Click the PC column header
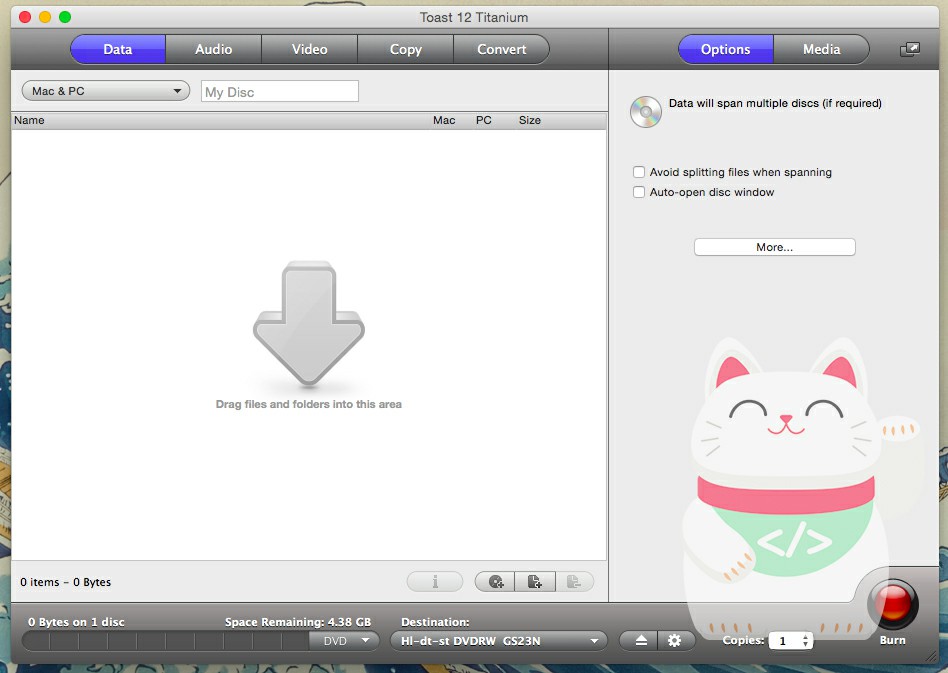Image resolution: width=948 pixels, height=673 pixels. point(483,120)
